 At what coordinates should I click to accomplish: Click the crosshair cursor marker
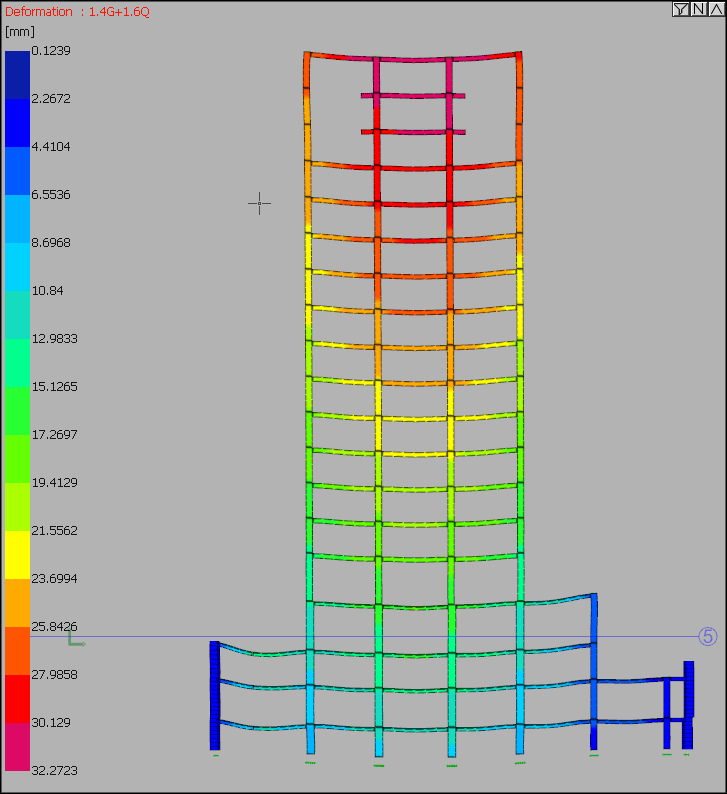259,203
